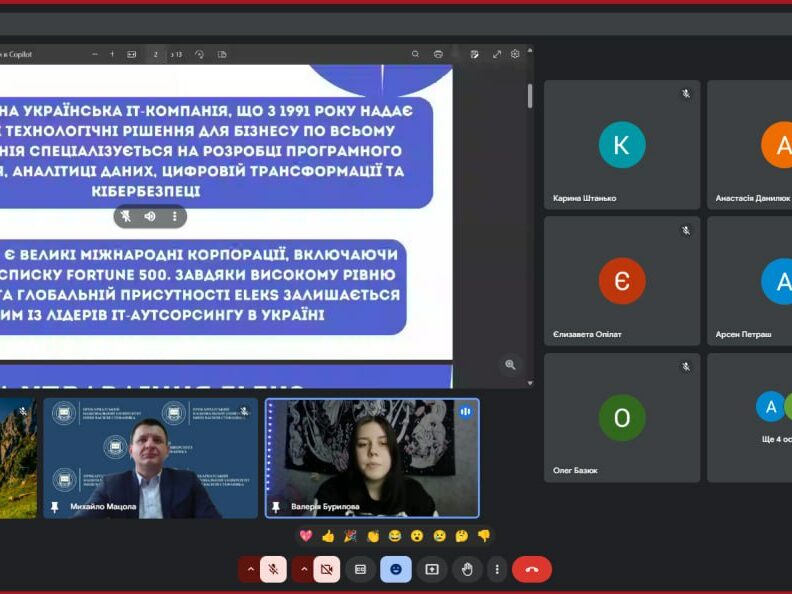This screenshot has height=594, width=792.
Task: Select Михайло Мацола video tile
Action: click(x=151, y=458)
